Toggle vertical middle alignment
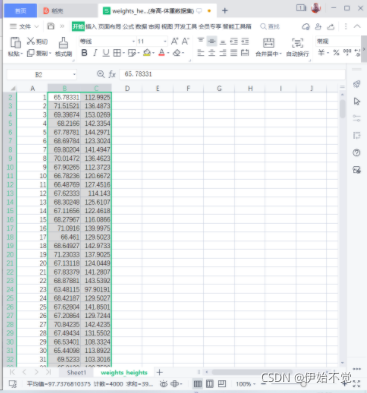 pyautogui.click(x=212, y=41)
